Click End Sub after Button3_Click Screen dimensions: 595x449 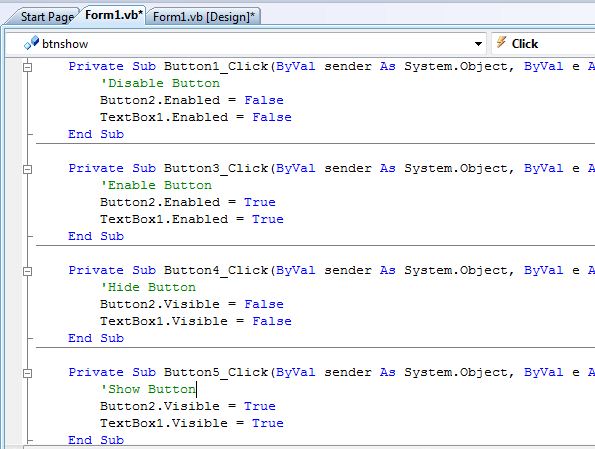(96, 236)
